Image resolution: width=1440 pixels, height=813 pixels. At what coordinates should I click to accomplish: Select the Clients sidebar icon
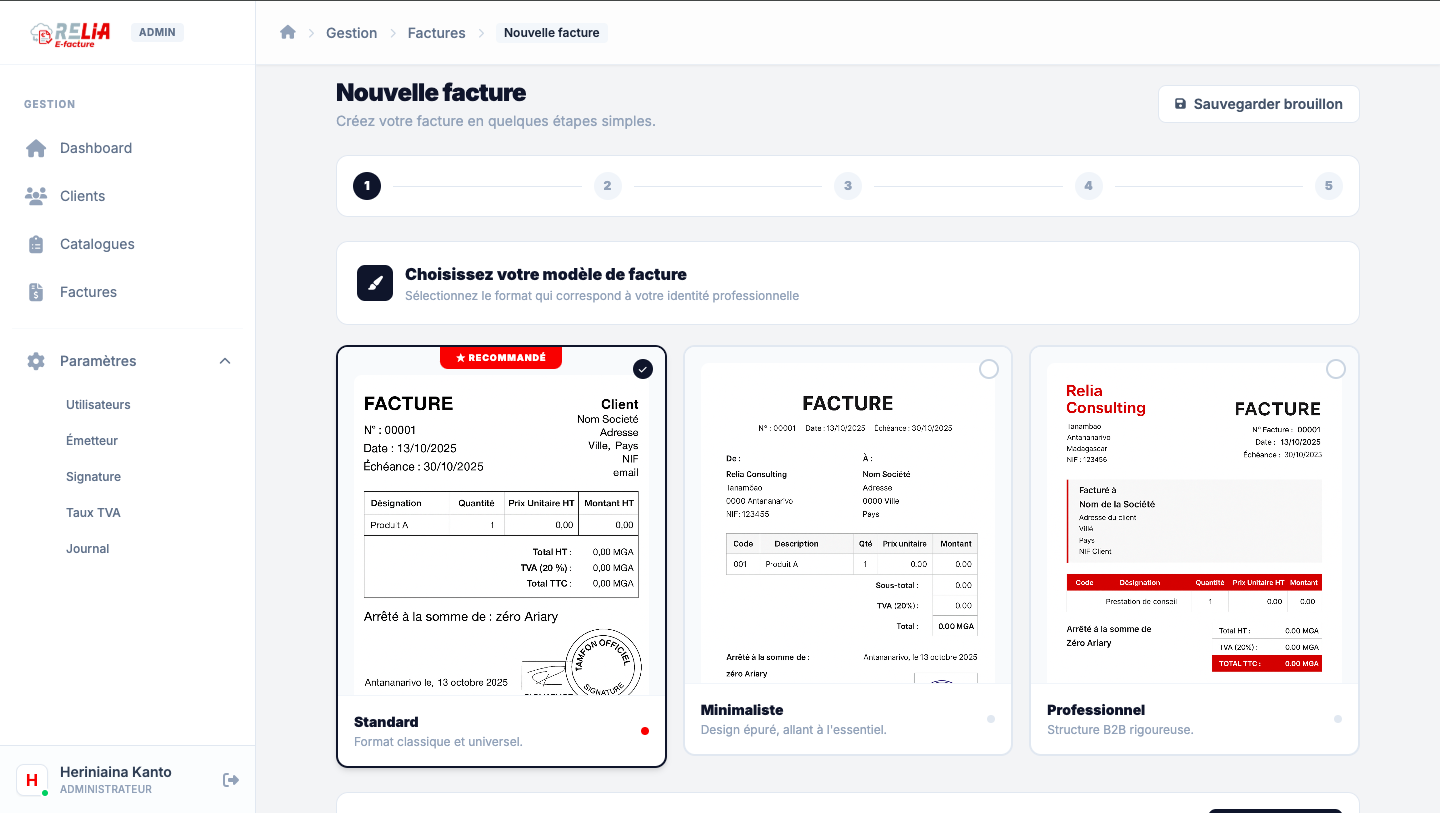pyautogui.click(x=36, y=195)
